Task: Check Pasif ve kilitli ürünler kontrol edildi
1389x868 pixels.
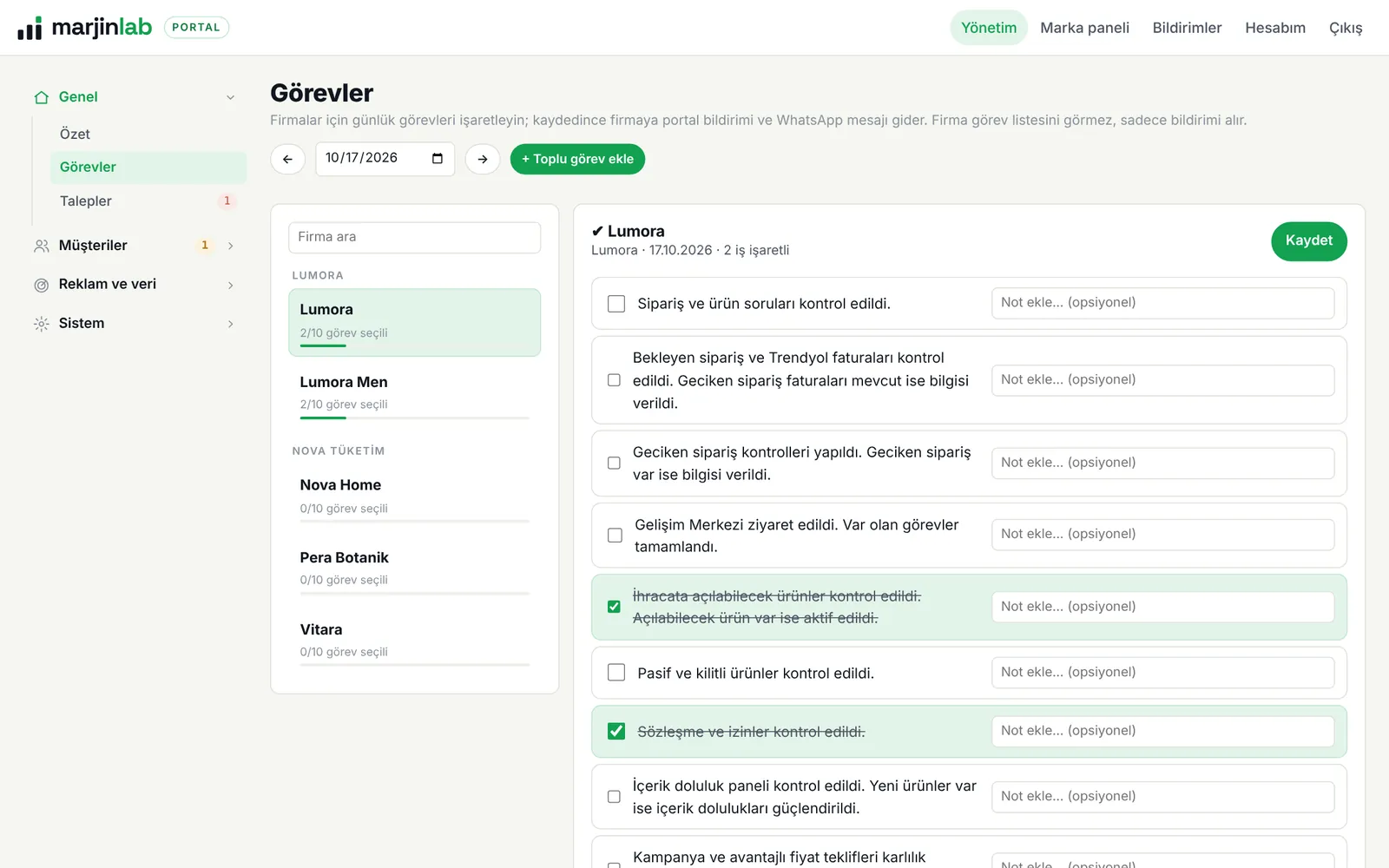Action: coord(616,673)
